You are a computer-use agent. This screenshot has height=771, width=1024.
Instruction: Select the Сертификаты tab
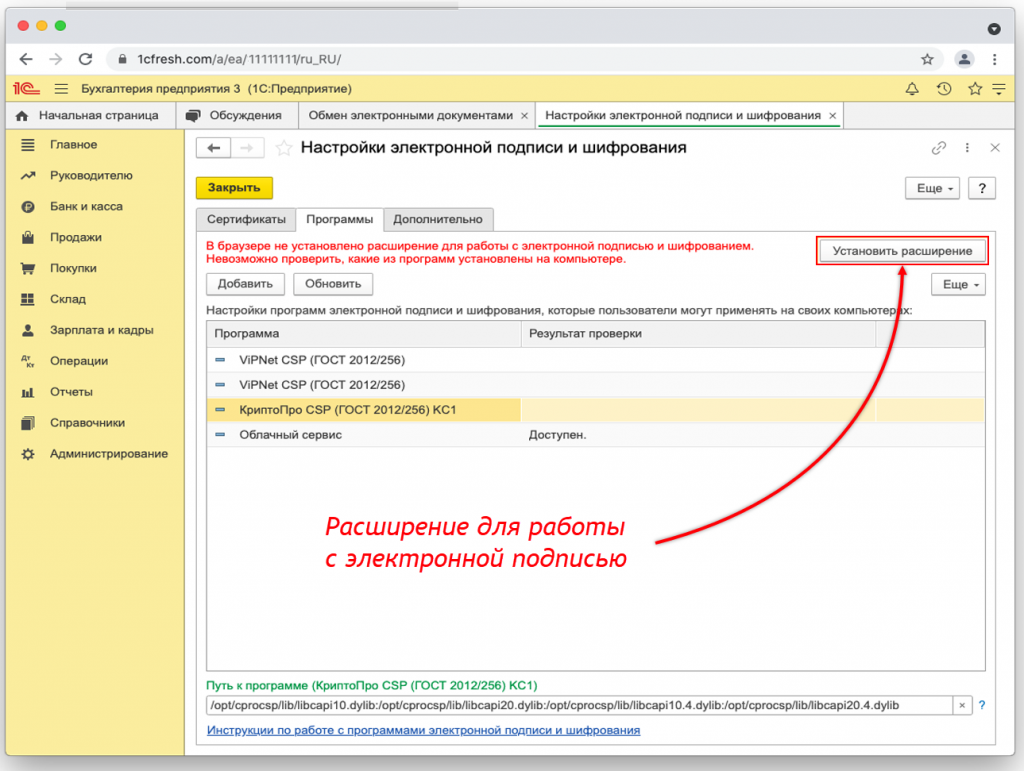(x=246, y=219)
